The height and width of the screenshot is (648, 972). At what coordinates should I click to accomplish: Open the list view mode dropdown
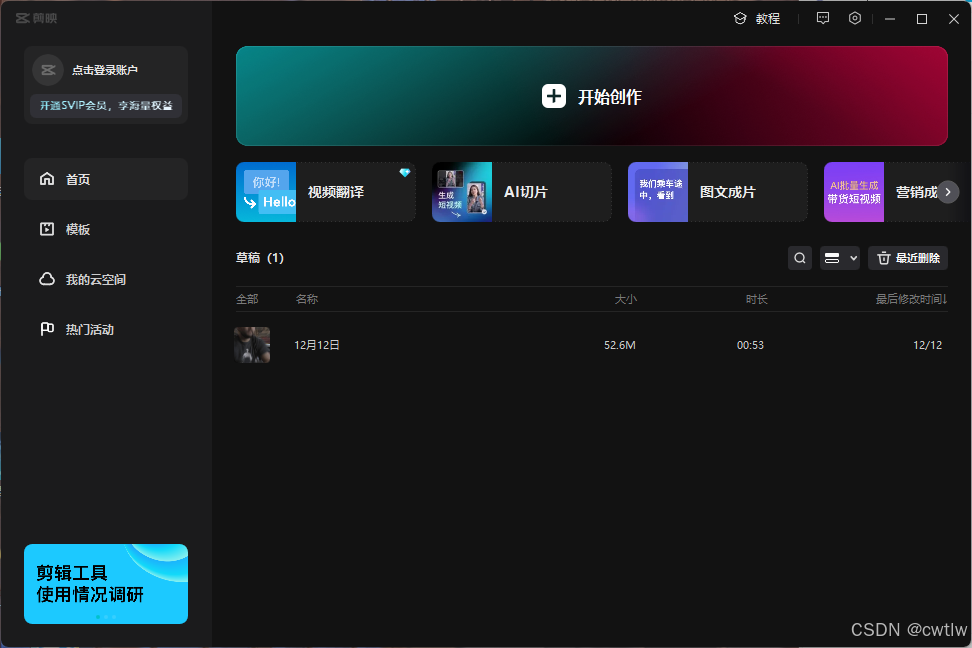click(x=840, y=258)
